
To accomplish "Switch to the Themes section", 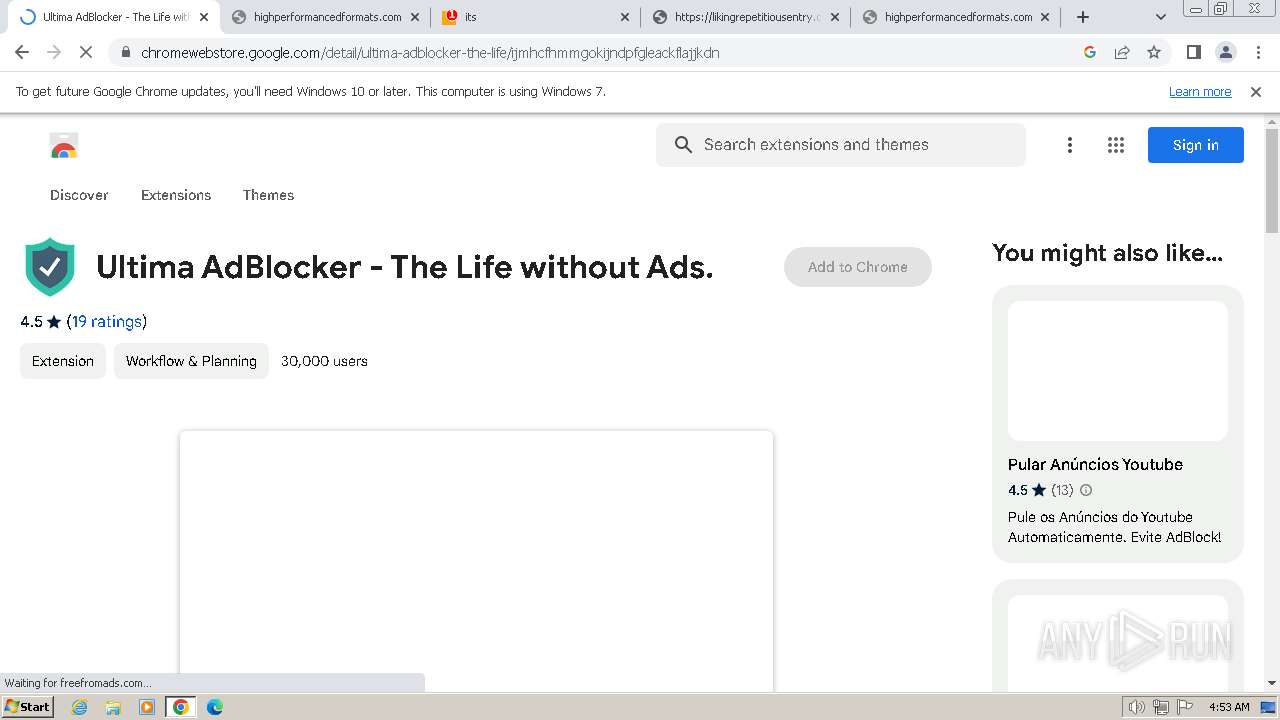I will 268,195.
